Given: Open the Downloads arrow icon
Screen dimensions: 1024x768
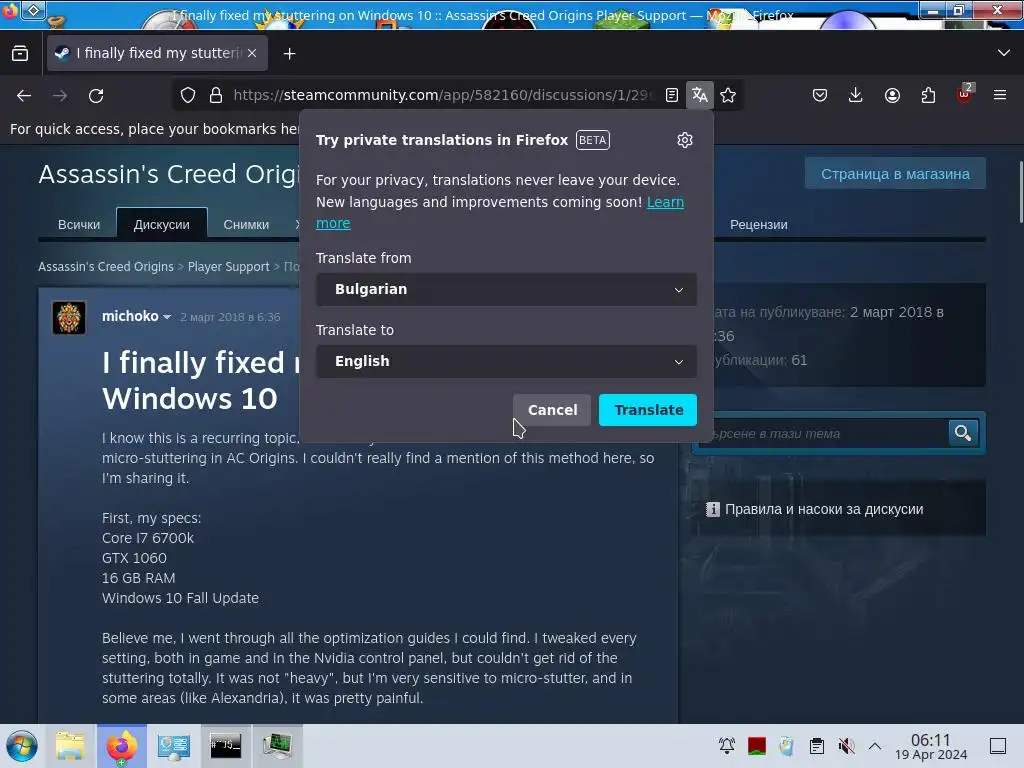Looking at the screenshot, I should 856,95.
